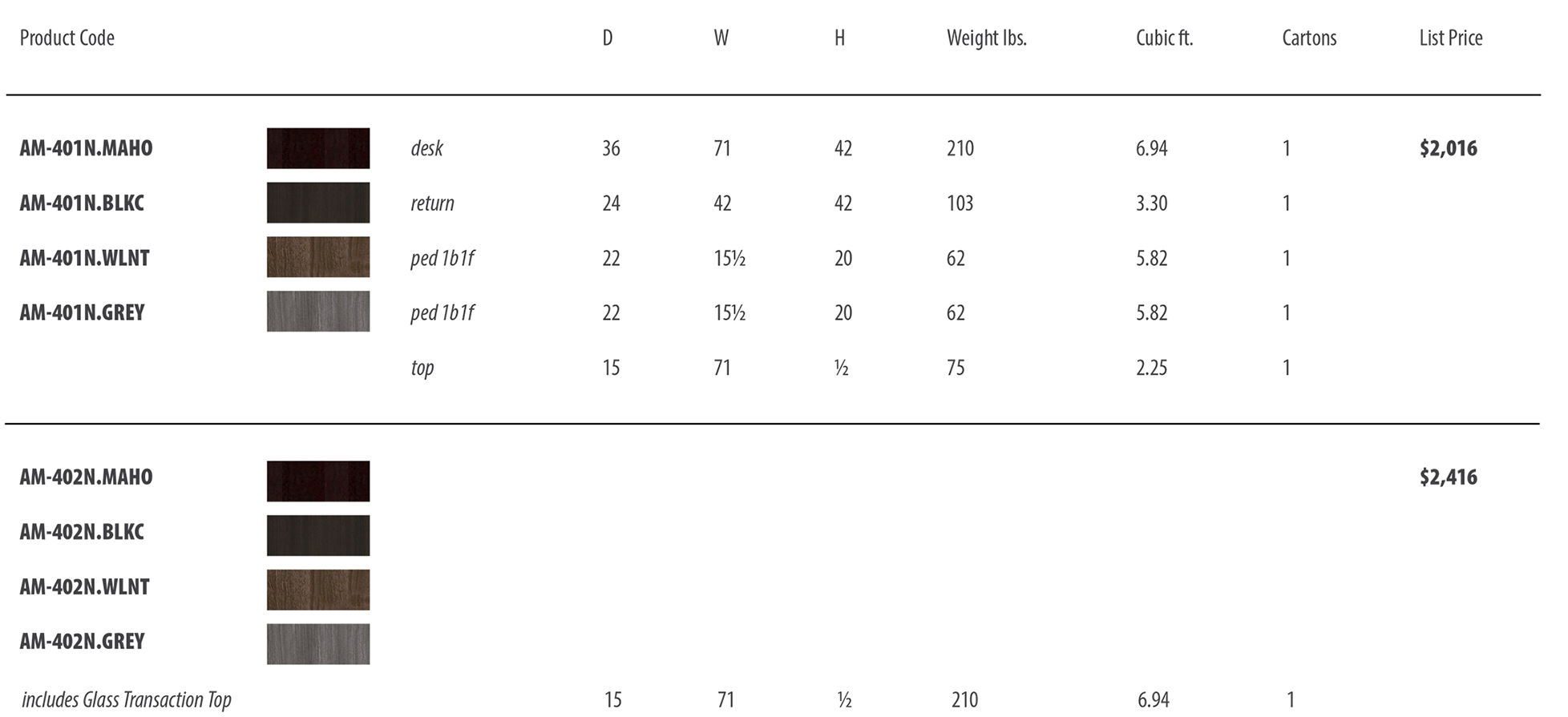Select the Cartons column header
The width and height of the screenshot is (1568, 717).
pos(1309,38)
